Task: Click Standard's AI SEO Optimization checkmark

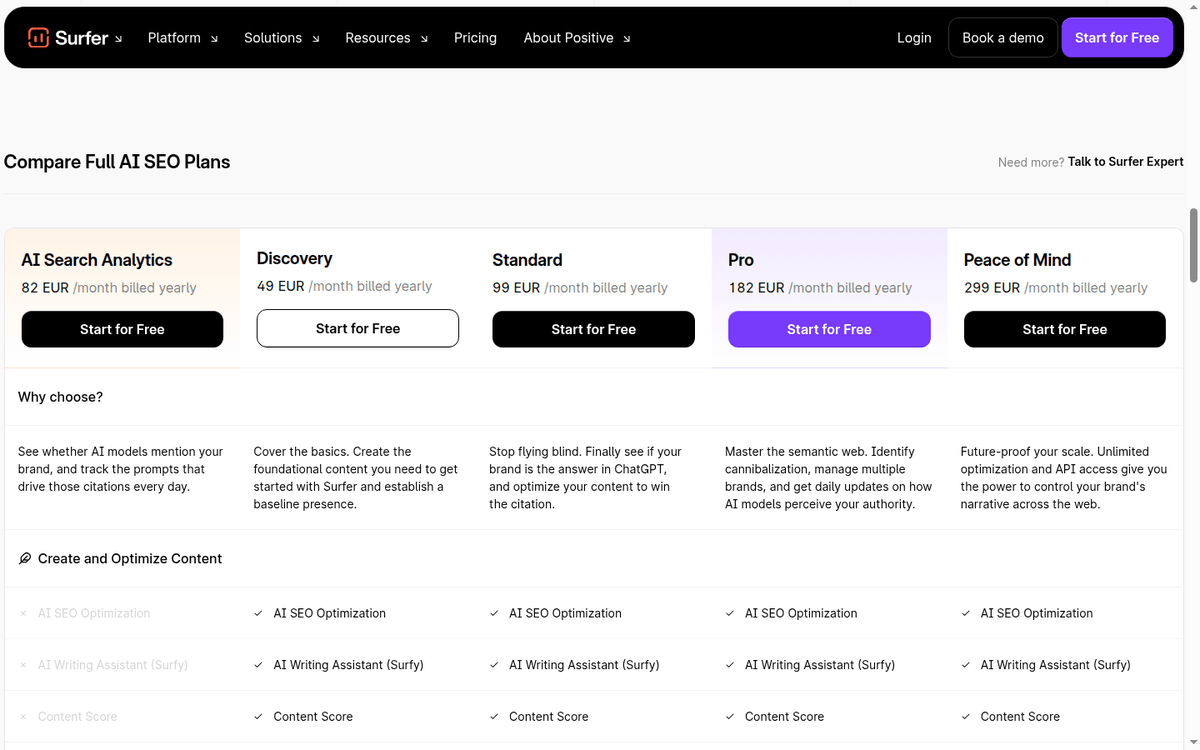Action: (494, 614)
